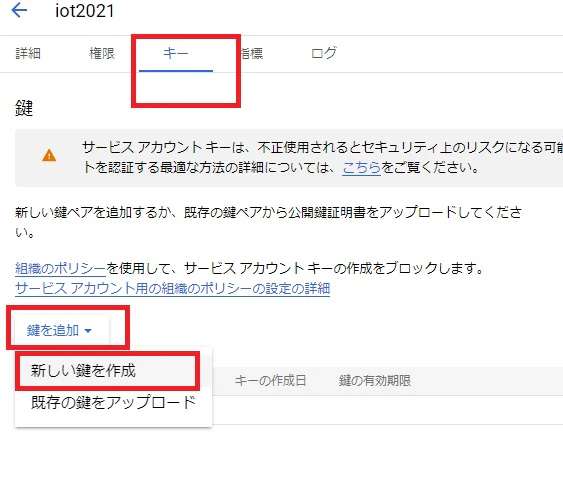Choose 既存の鍵をアップロード from menu
This screenshot has width=563, height=497.
click(x=113, y=403)
